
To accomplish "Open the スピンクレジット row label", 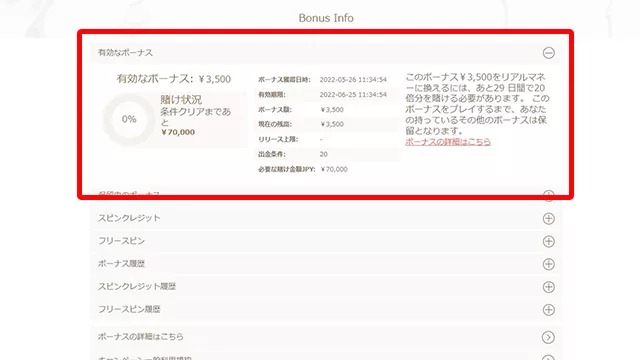I will (x=129, y=218).
